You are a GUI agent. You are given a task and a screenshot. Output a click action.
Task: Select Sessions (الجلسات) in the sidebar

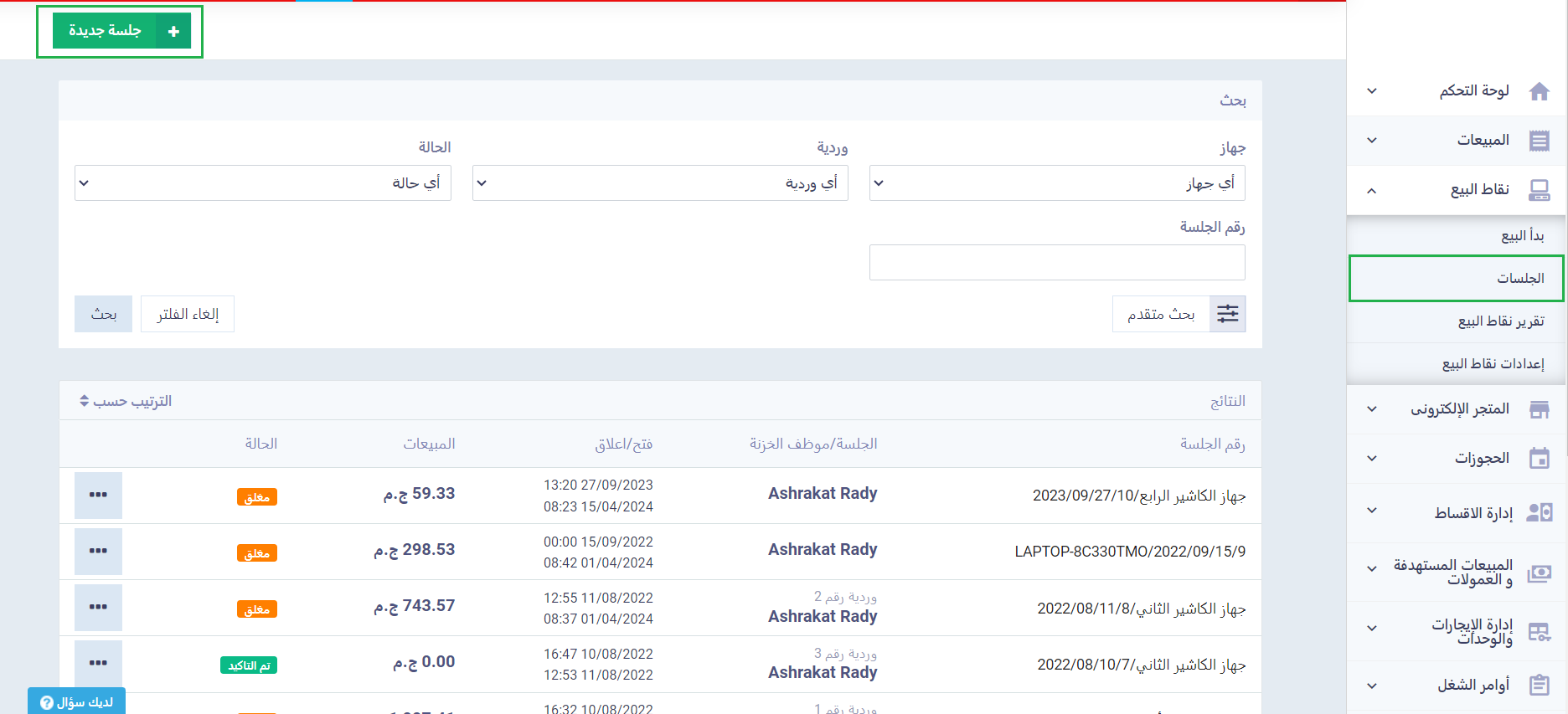(1456, 278)
